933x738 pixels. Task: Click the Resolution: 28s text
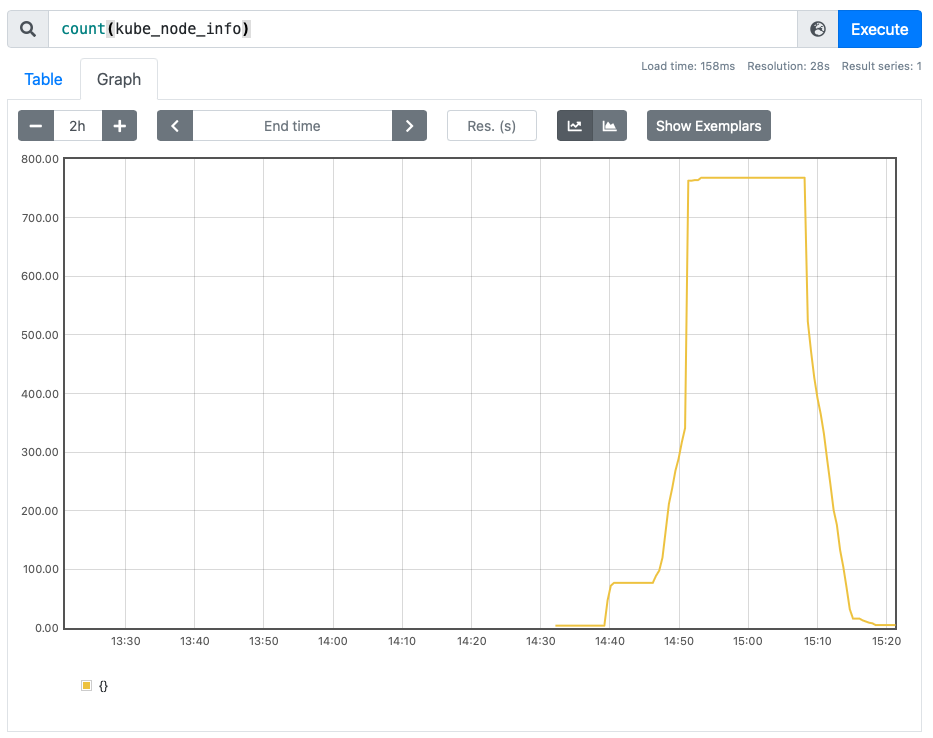[788, 66]
